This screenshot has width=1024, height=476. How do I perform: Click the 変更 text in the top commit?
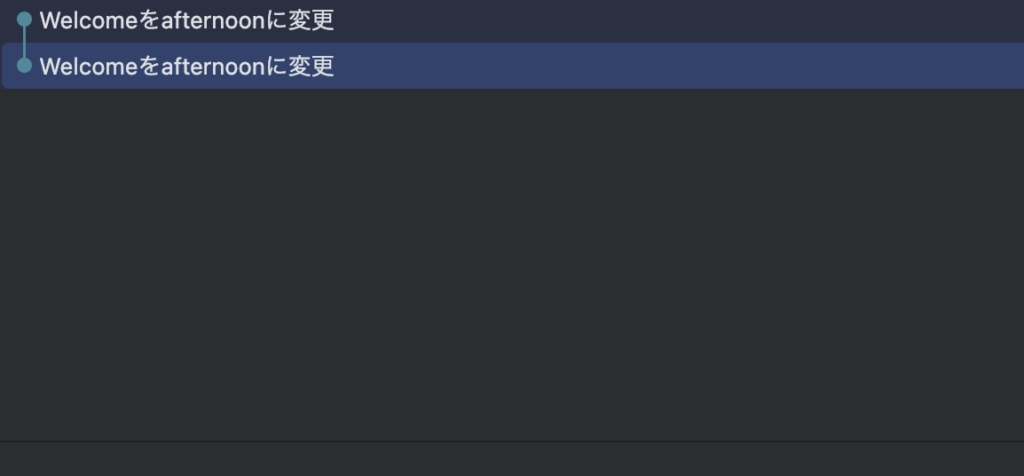pyautogui.click(x=311, y=20)
